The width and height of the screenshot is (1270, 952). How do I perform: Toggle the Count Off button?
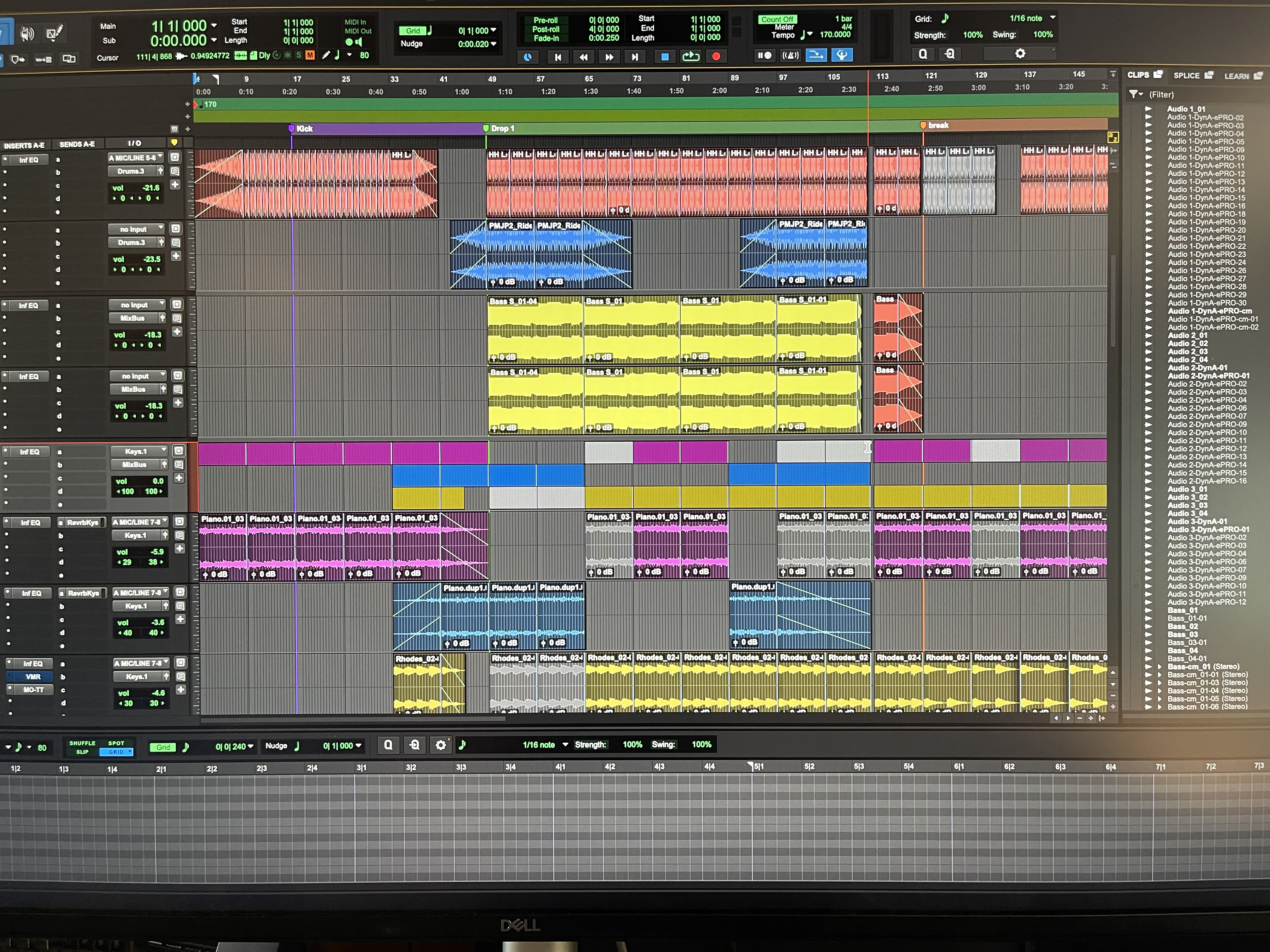[777, 20]
